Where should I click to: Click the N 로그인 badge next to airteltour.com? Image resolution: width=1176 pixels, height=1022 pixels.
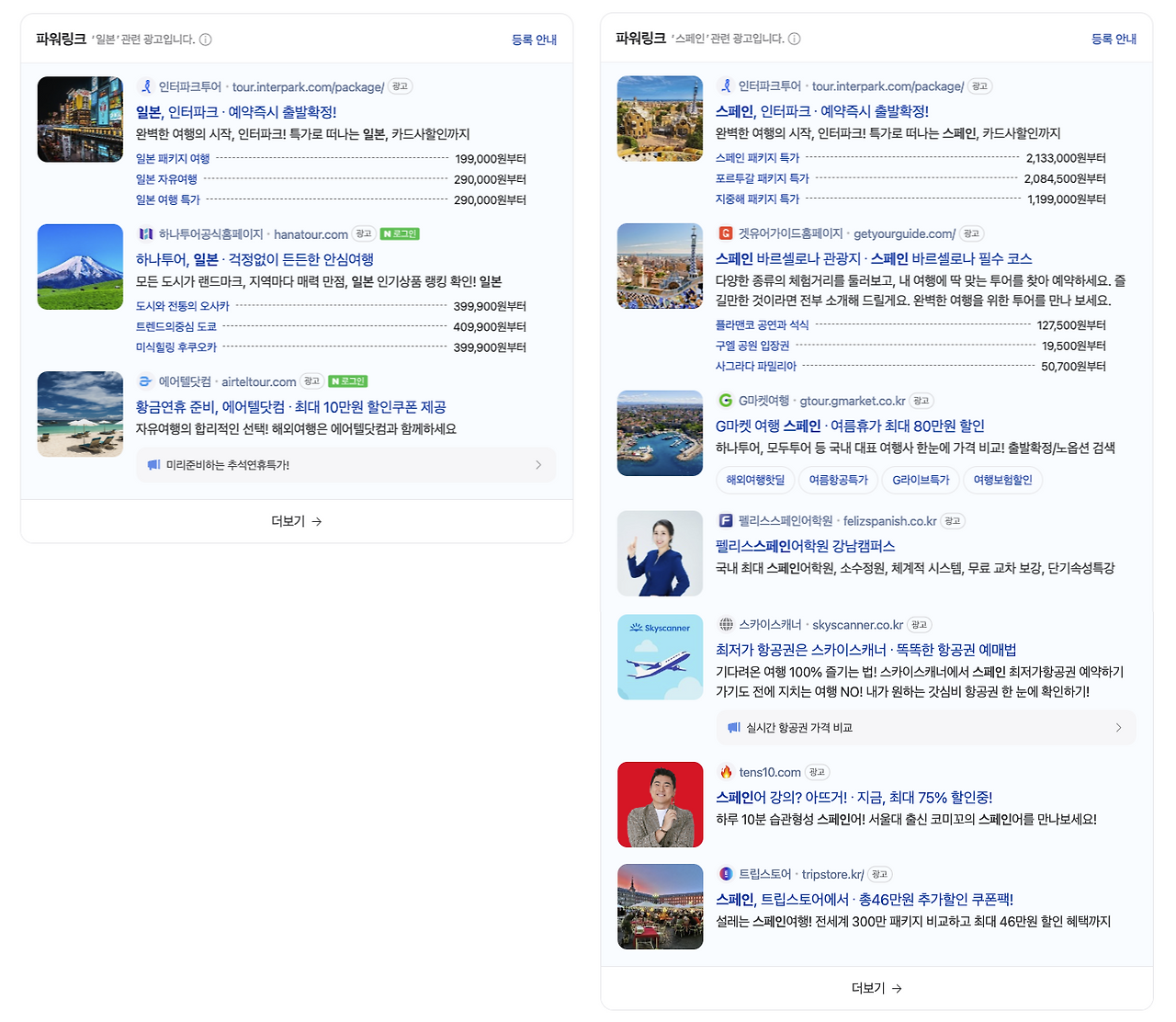pyautogui.click(x=348, y=381)
